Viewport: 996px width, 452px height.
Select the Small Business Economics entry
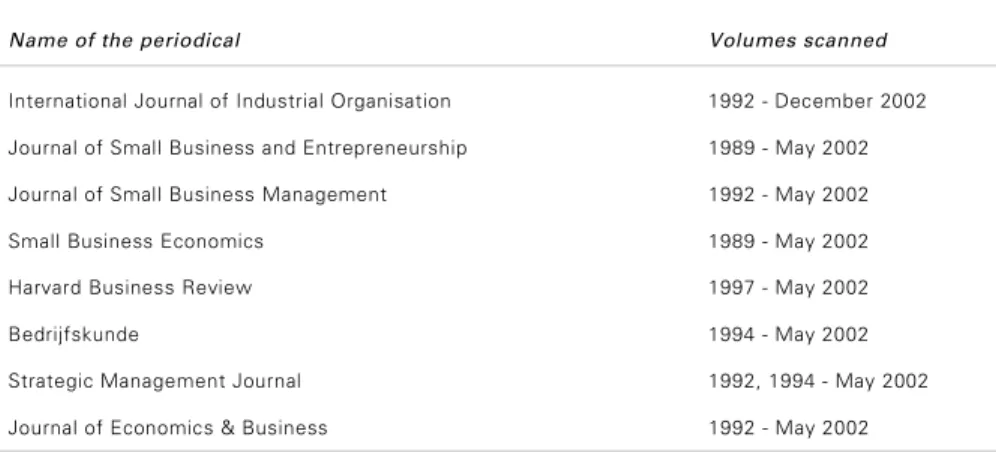(136, 241)
